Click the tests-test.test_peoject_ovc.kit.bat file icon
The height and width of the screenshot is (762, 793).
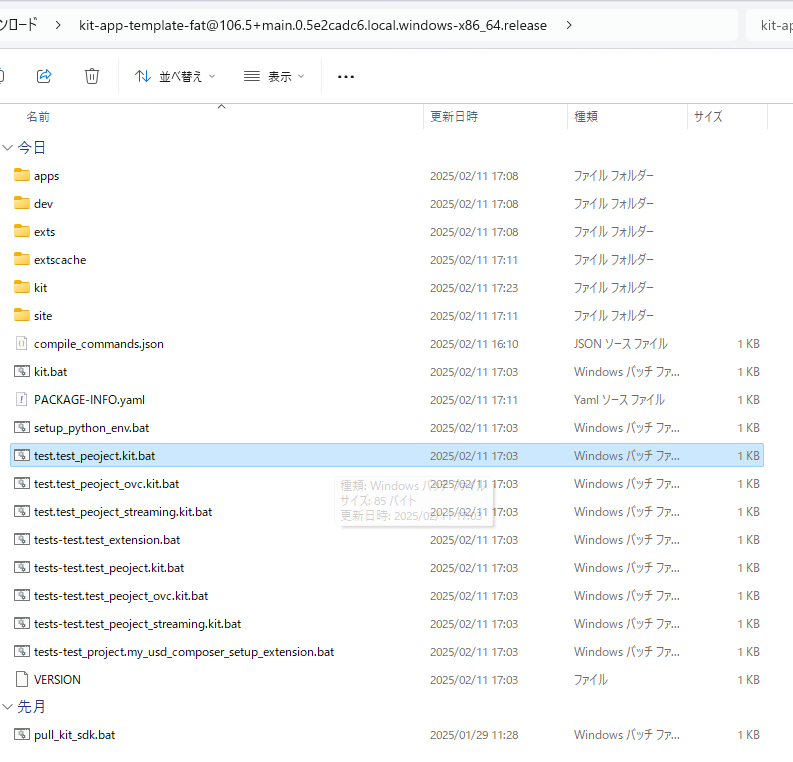point(21,596)
